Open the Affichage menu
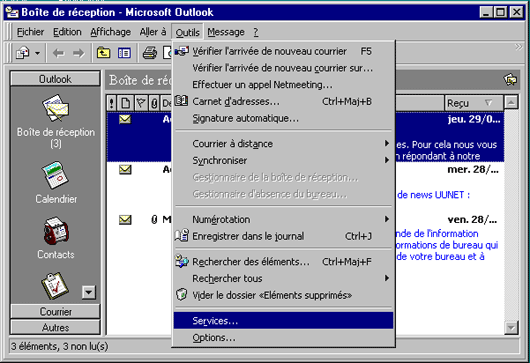Viewport: 530px width, 363px height. 110,32
